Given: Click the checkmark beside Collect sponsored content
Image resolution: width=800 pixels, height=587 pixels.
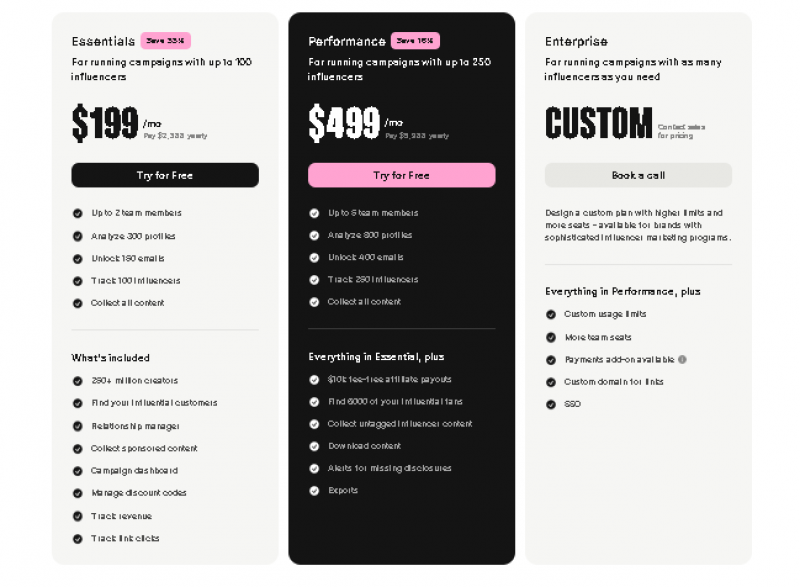Looking at the screenshot, I should click(x=78, y=448).
